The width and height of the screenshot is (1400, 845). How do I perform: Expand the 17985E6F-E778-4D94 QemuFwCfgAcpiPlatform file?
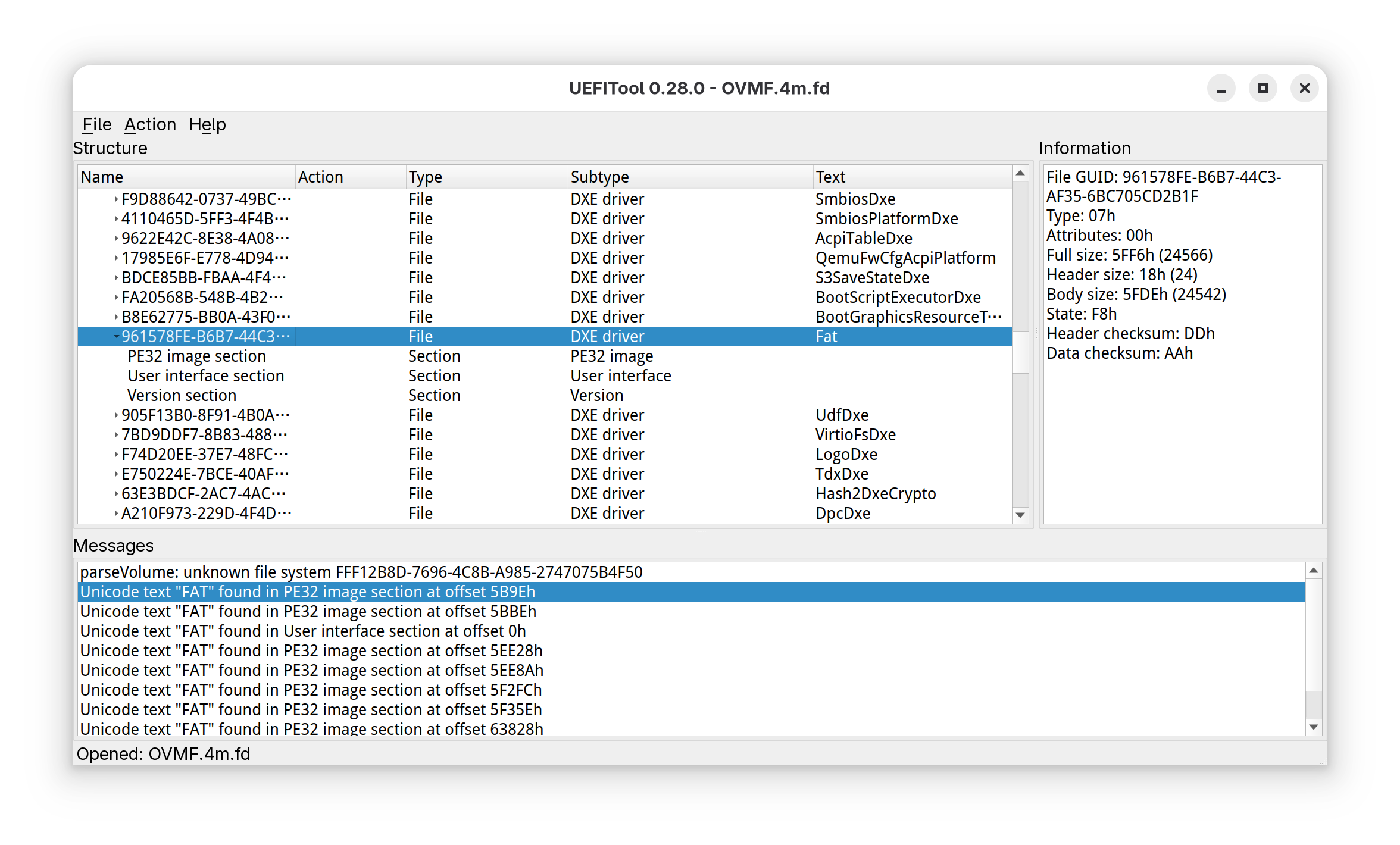tap(116, 258)
